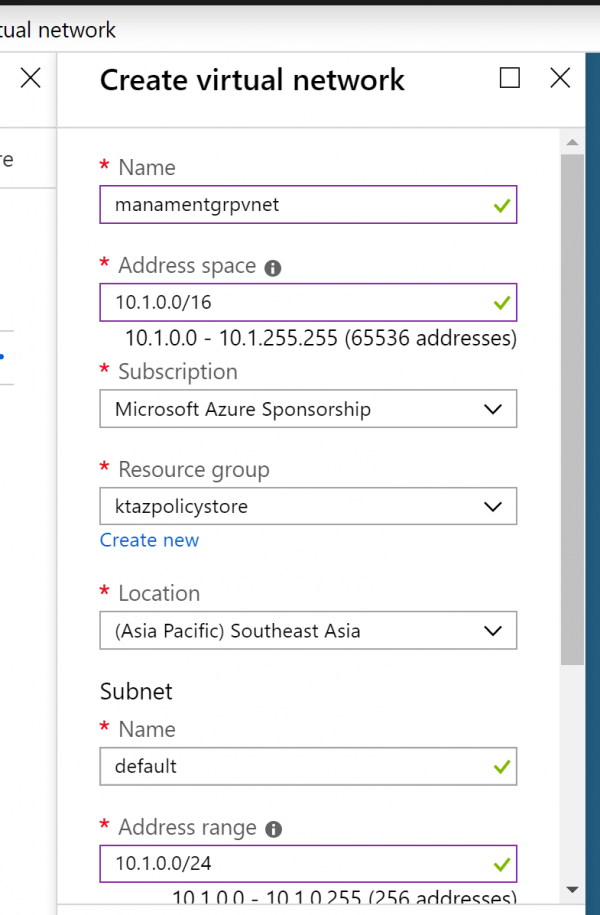This screenshot has height=915, width=600.
Task: Click the validation checkmark beside 10.1.0.0/24
Action: pos(501,863)
